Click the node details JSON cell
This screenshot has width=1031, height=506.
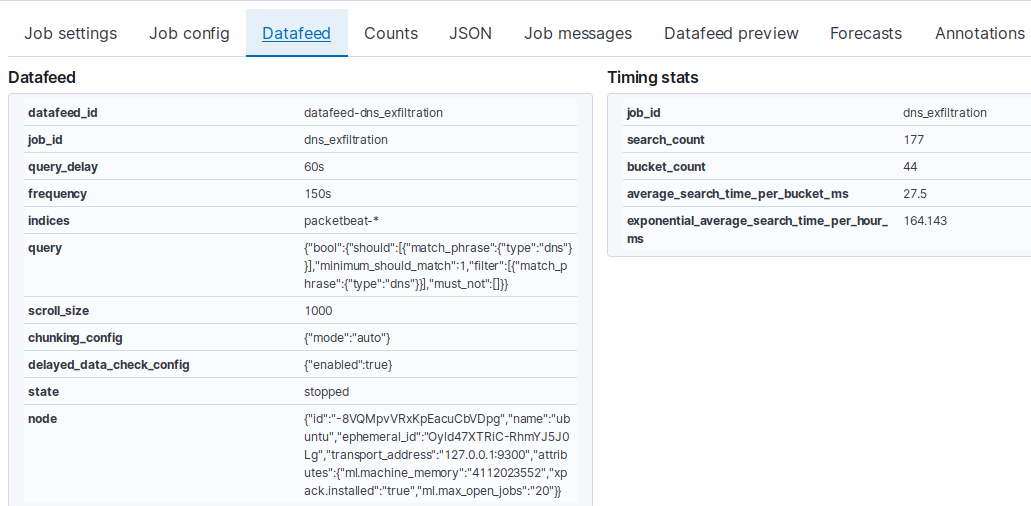pos(438,455)
